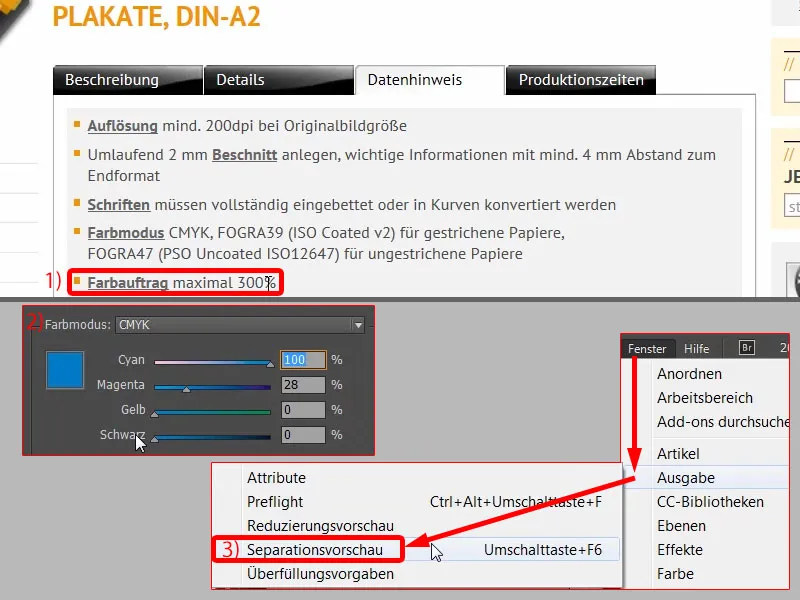Follow the Farbmodus link
Image resolution: width=800 pixels, height=600 pixels.
(x=126, y=233)
